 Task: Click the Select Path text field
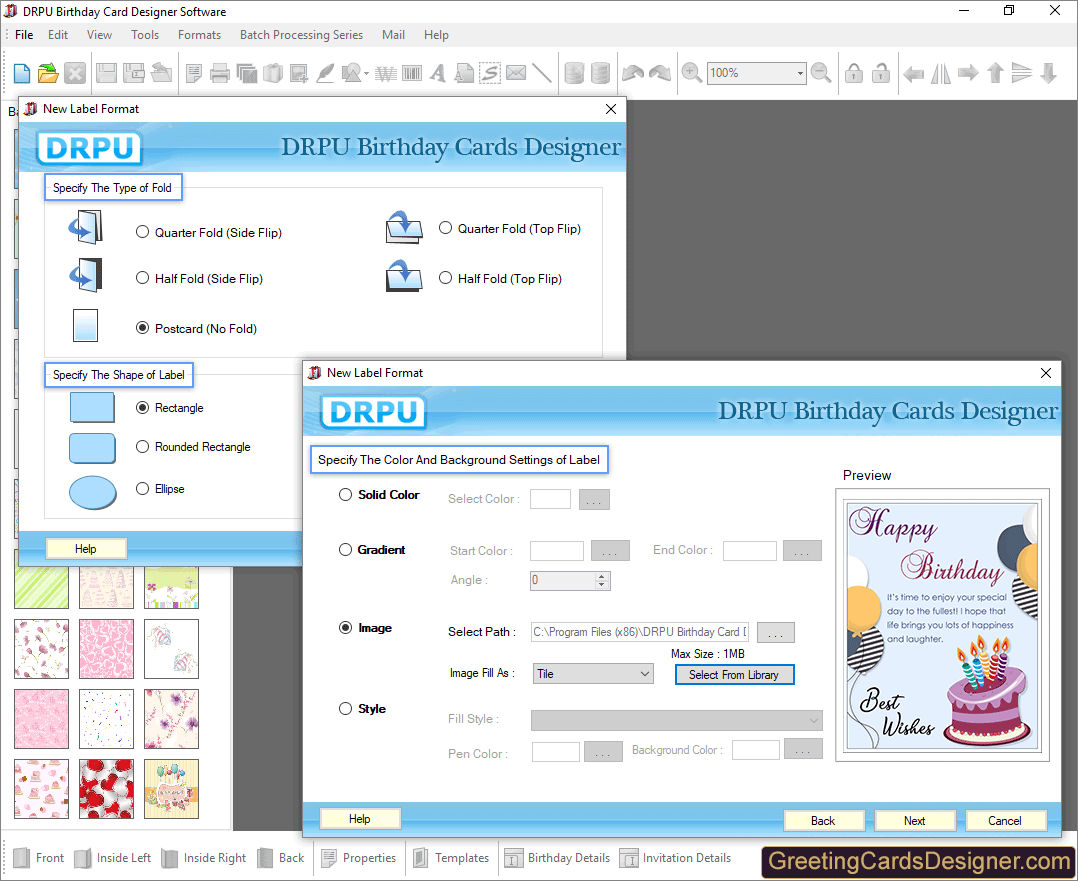tap(640, 632)
